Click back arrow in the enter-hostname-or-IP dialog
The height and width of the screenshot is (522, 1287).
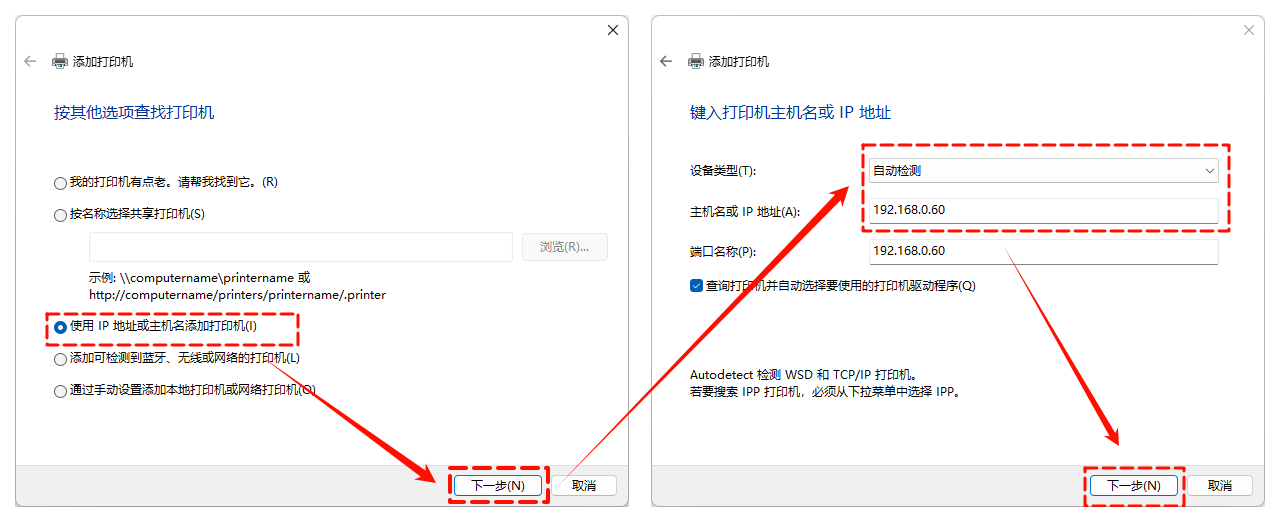pyautogui.click(x=666, y=61)
